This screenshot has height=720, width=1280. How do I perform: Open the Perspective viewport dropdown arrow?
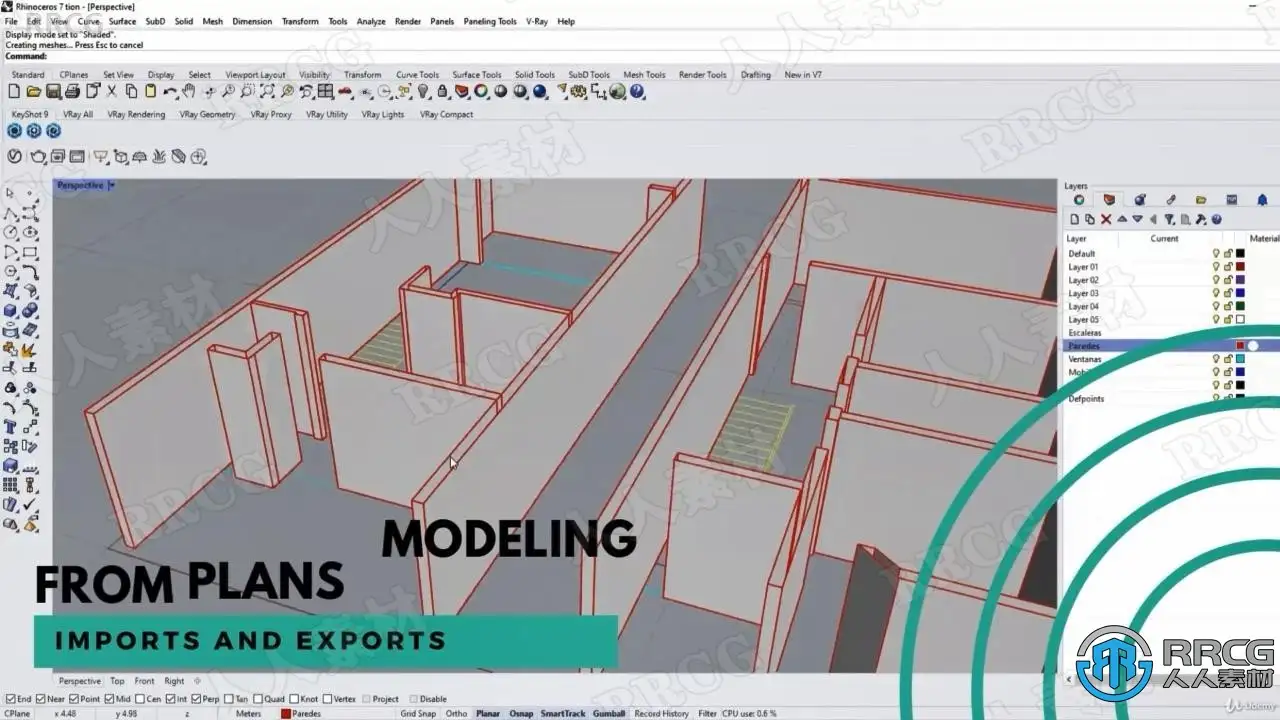click(111, 185)
